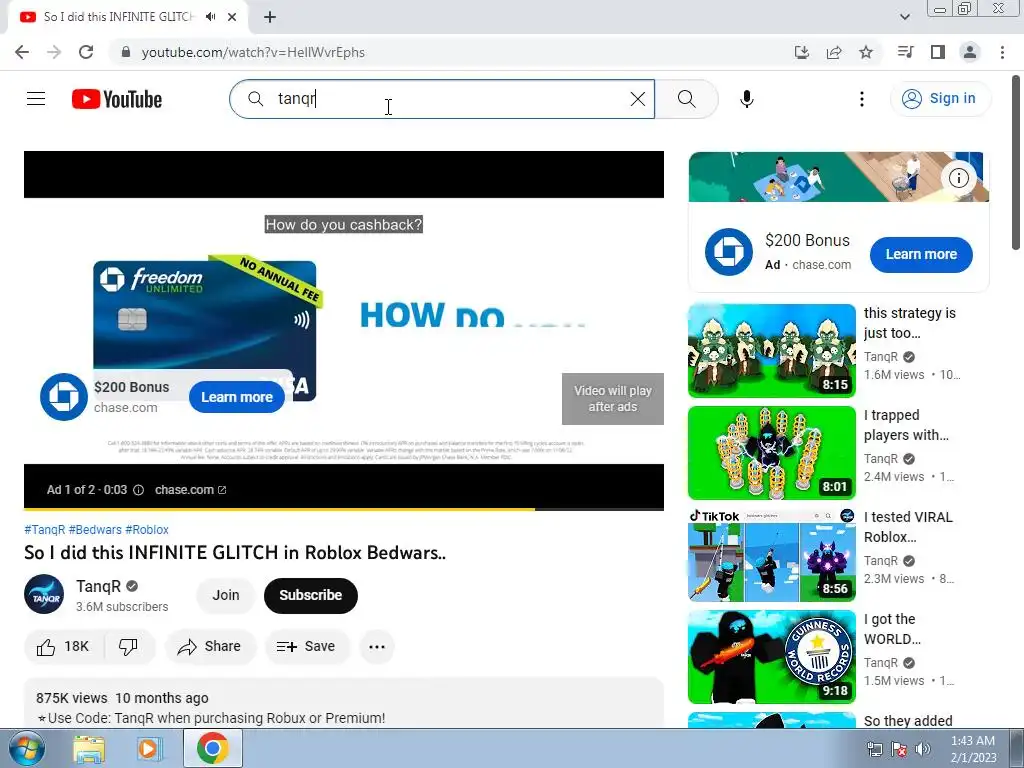View site info padlock icon

click(x=126, y=52)
